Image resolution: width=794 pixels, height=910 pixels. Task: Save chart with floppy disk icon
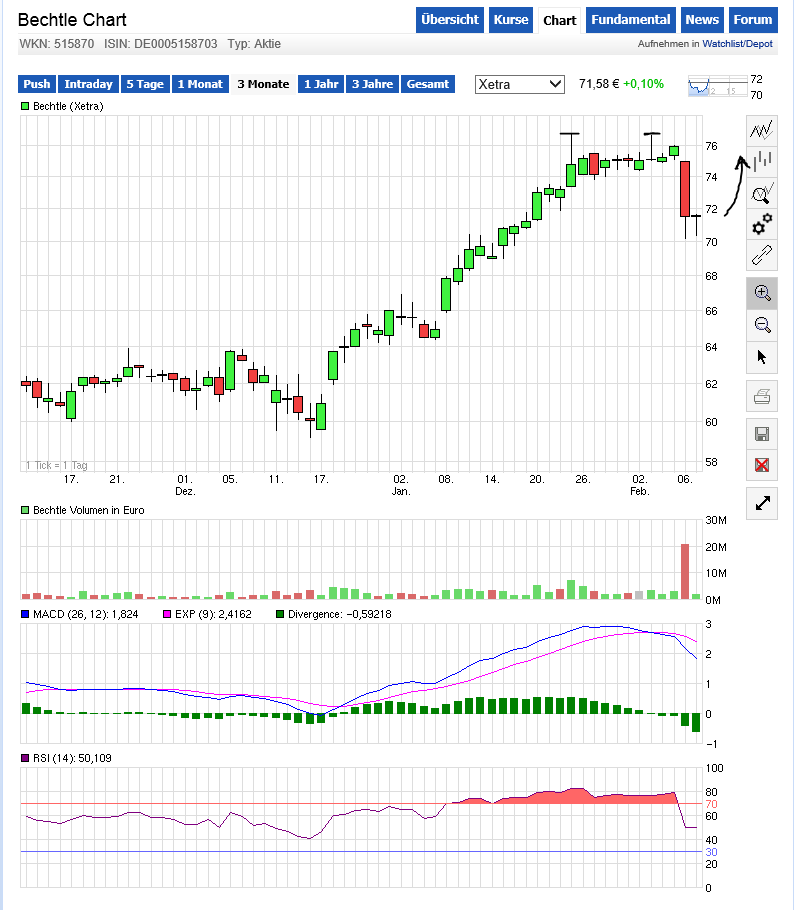click(761, 434)
